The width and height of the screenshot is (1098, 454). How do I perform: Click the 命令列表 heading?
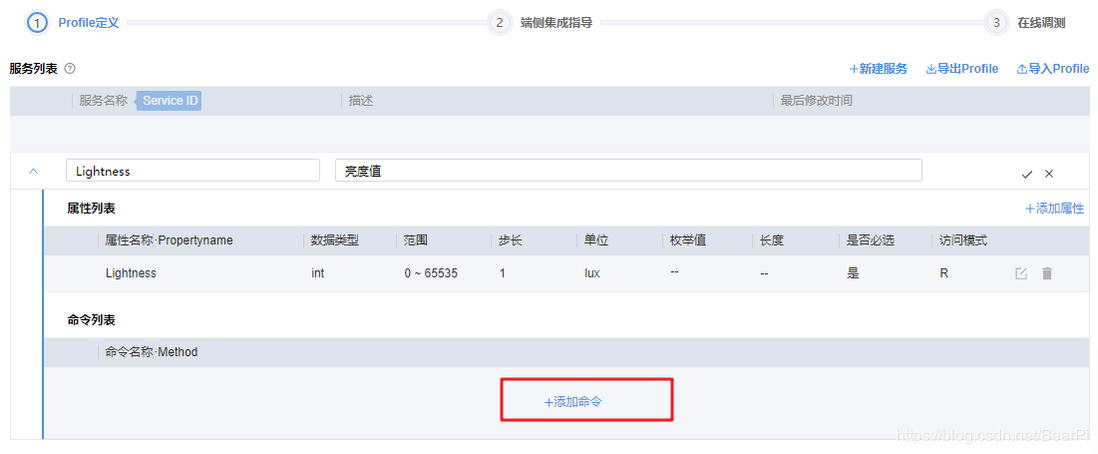[91, 320]
